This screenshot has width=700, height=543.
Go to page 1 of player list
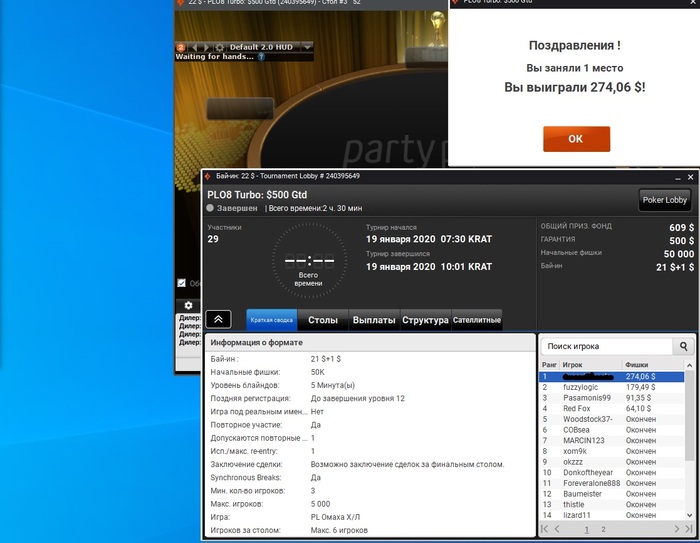click(587, 530)
